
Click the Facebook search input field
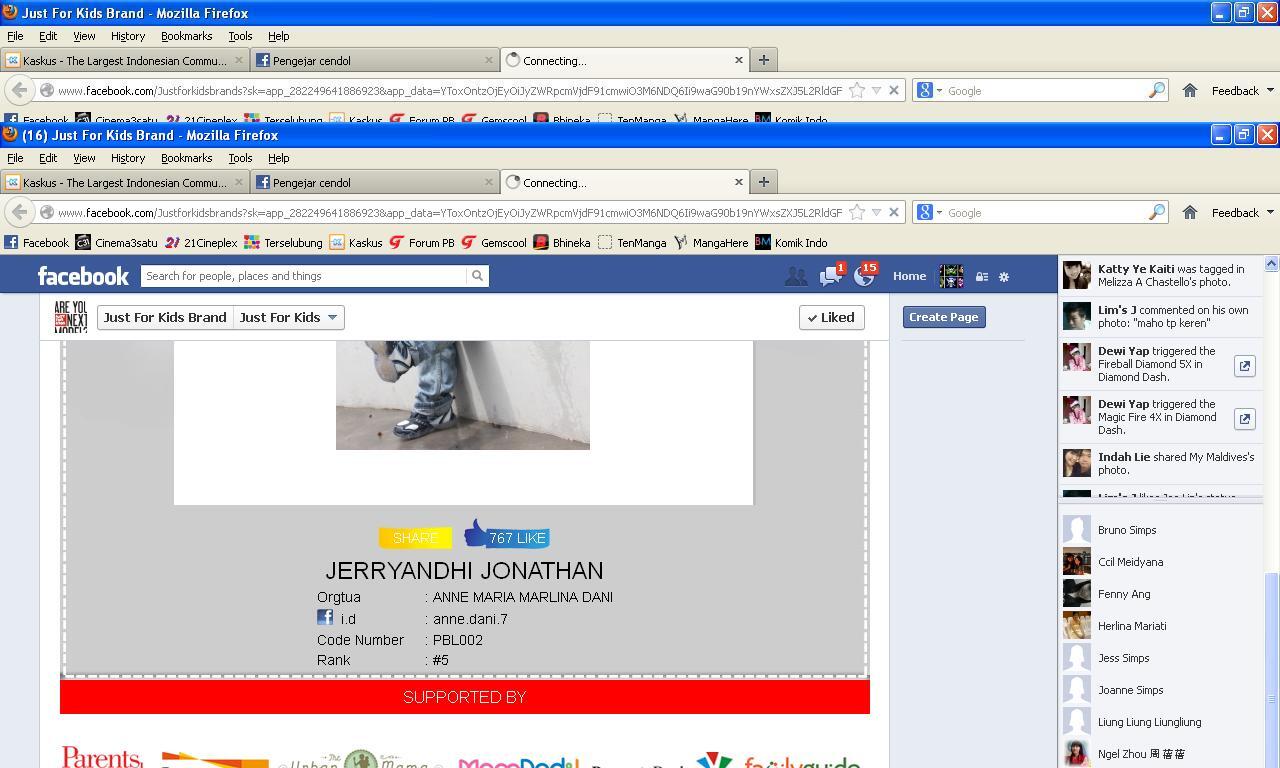click(303, 276)
